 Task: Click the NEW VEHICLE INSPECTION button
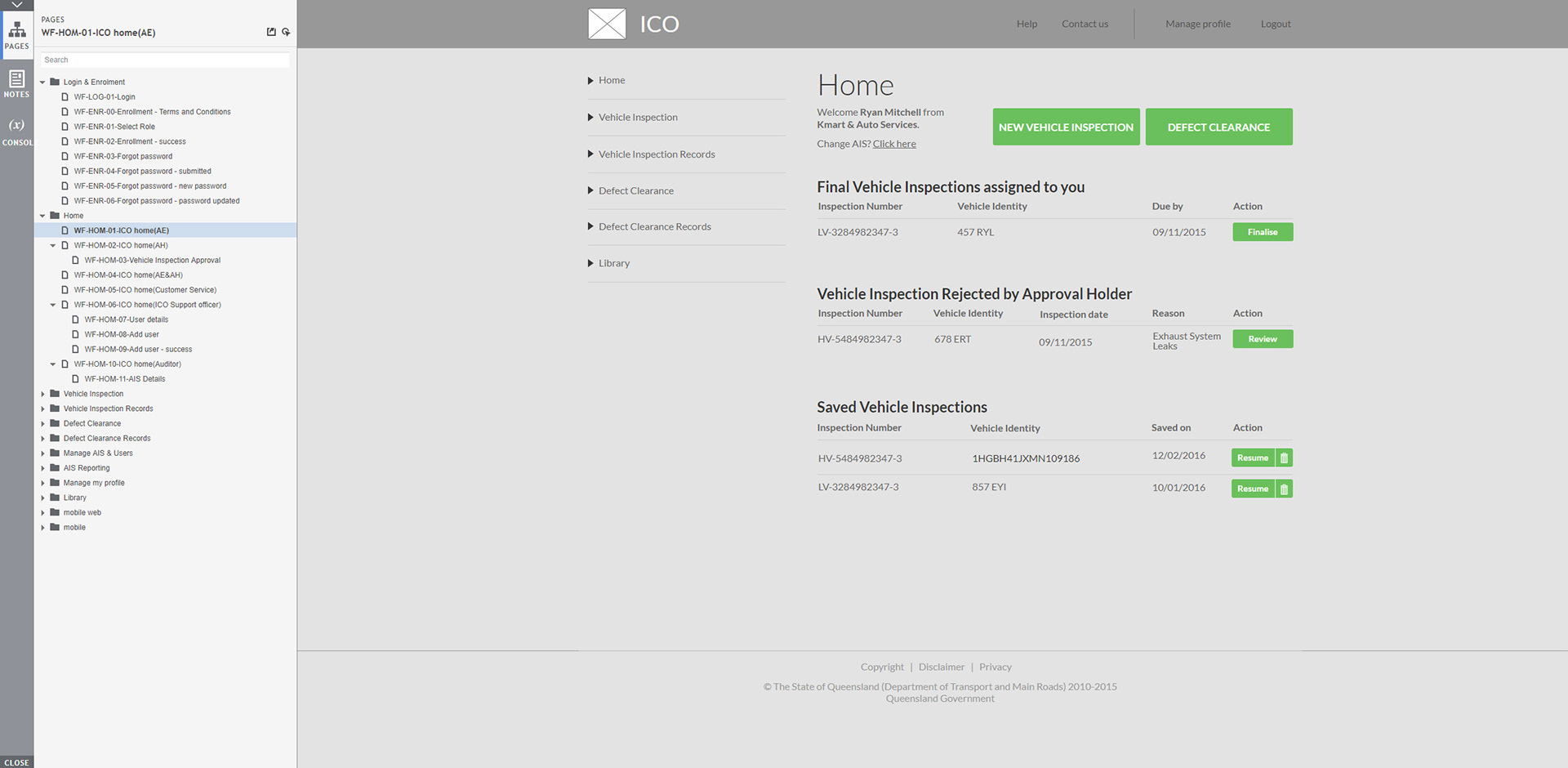tap(1066, 127)
